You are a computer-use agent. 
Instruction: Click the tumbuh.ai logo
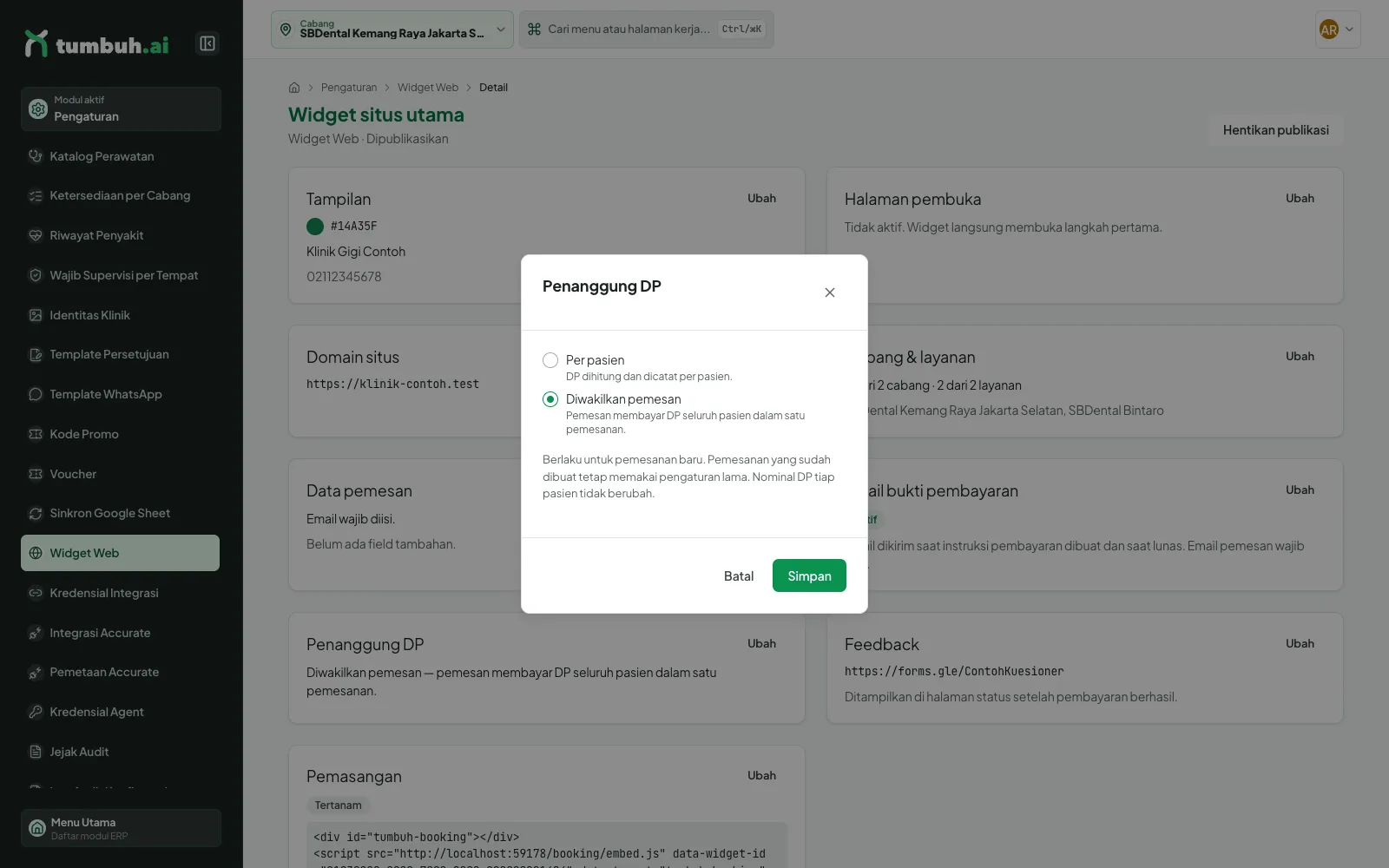tap(96, 43)
